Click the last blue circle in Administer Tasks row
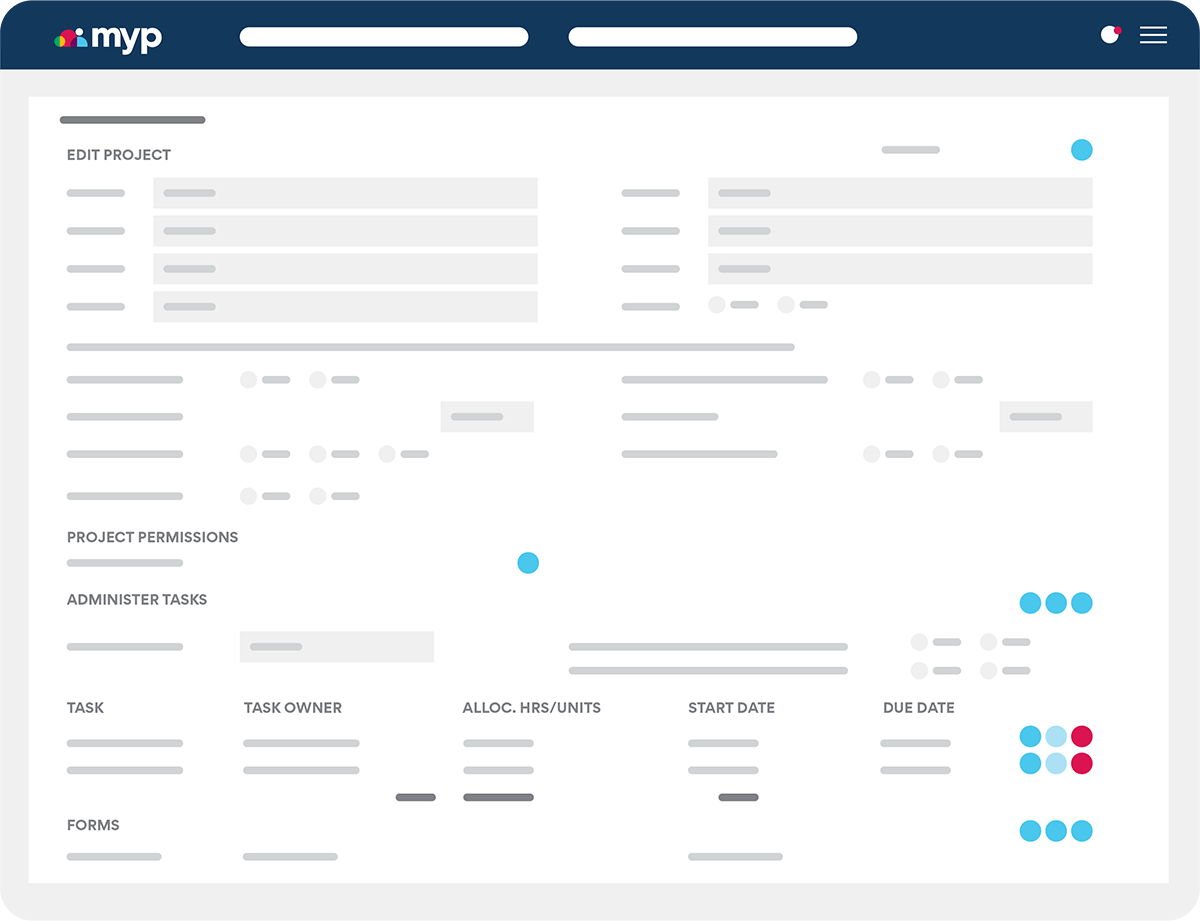The width and height of the screenshot is (1200, 921). (1081, 603)
